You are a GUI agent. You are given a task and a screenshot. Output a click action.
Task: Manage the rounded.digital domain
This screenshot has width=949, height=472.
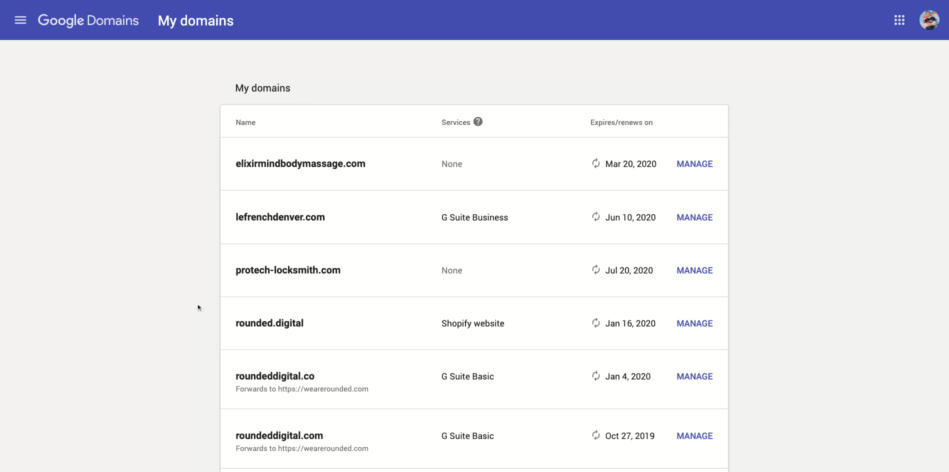(694, 323)
